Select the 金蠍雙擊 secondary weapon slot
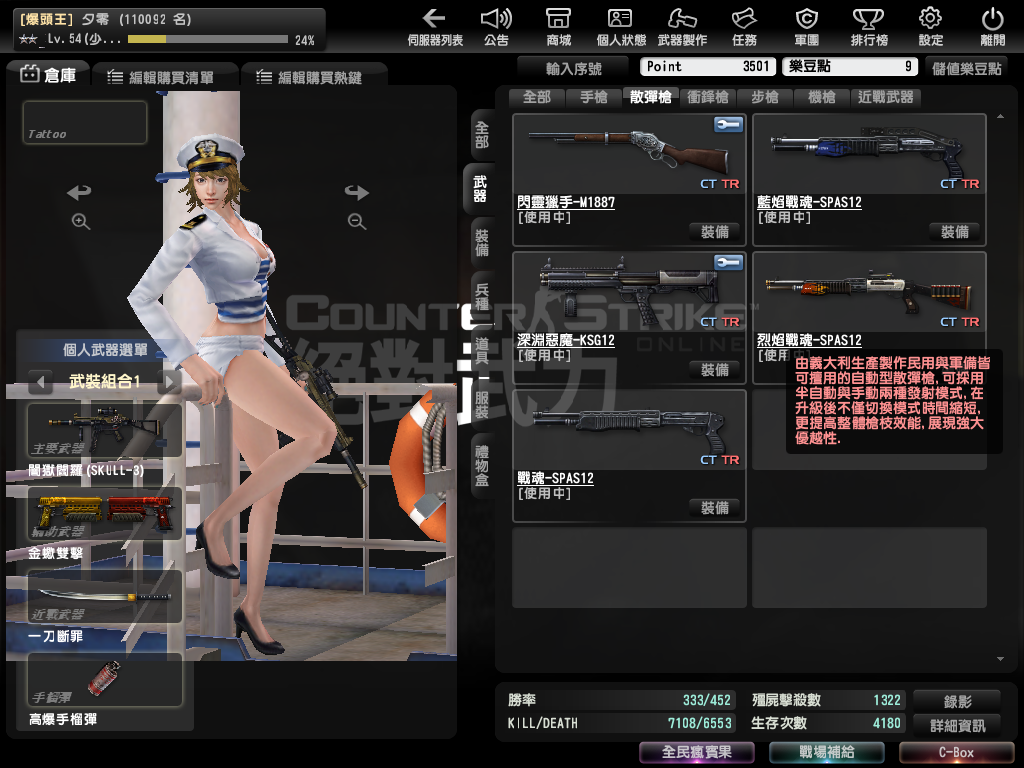1024x768 pixels. (x=104, y=513)
